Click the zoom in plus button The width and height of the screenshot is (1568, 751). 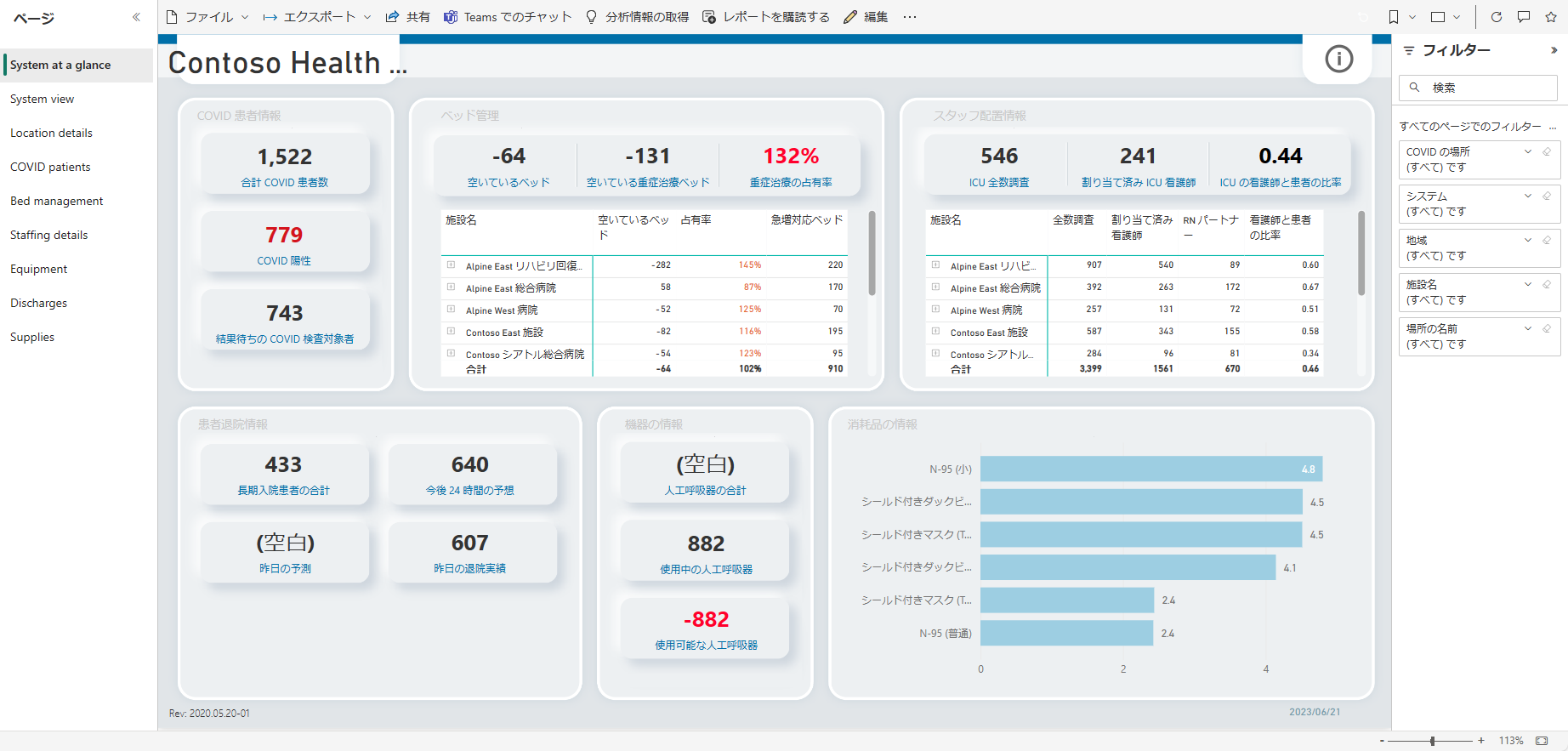click(1481, 741)
